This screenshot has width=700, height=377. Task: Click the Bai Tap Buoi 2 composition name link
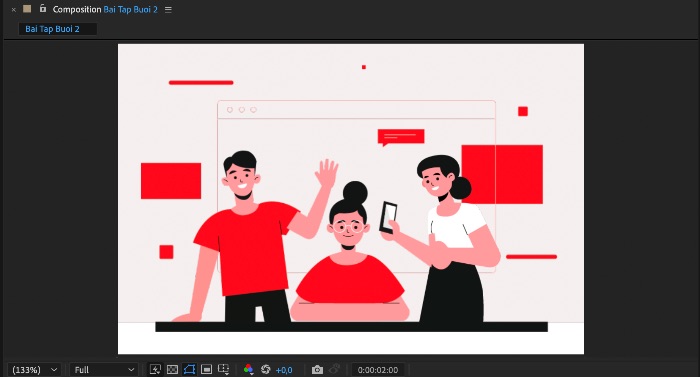pyautogui.click(x=130, y=9)
